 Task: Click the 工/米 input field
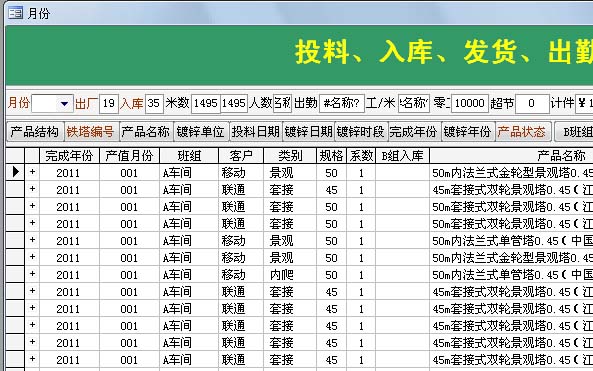(414, 103)
